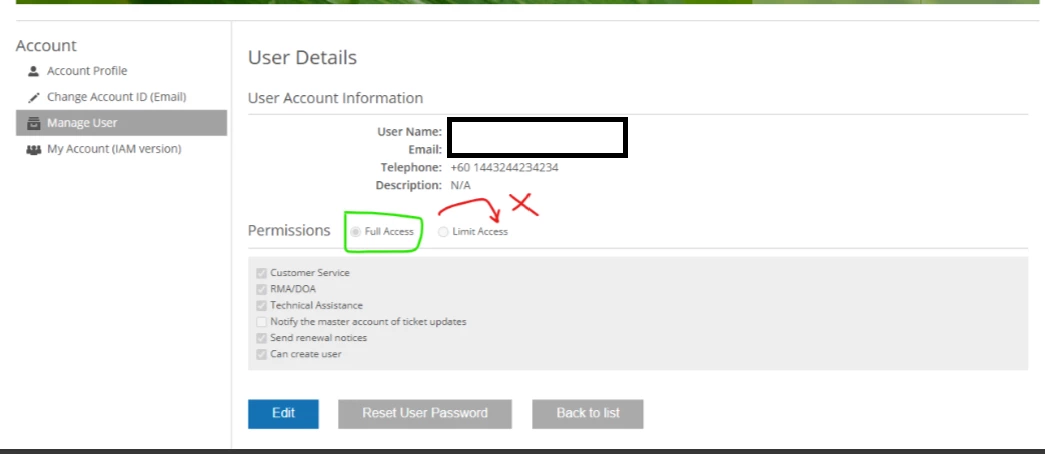Viewport: 1045px width, 454px height.
Task: Click the Description: label
Action: 409,185
